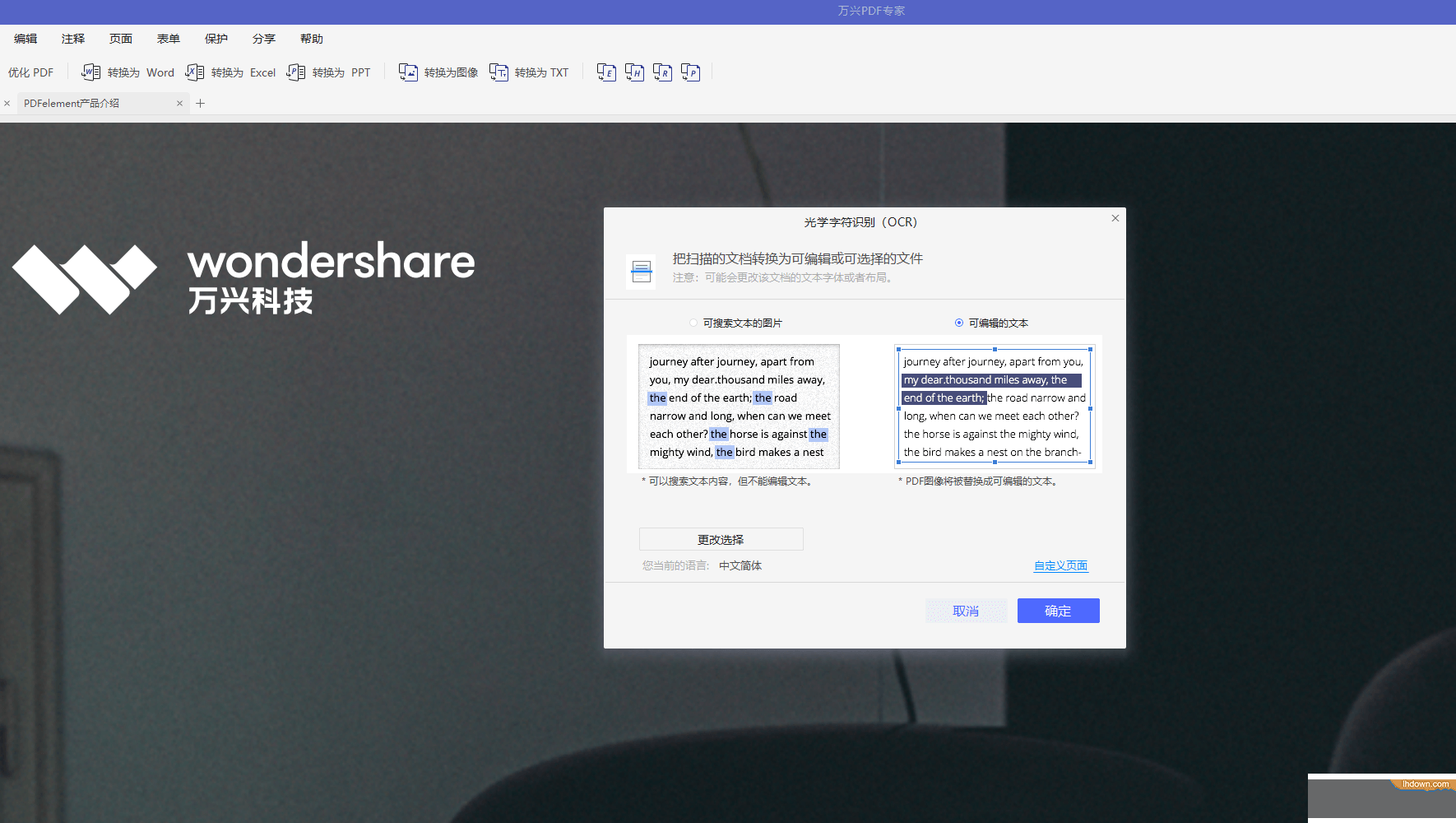Open the 注释 menu
Viewport: 1456px width, 823px height.
click(x=73, y=39)
